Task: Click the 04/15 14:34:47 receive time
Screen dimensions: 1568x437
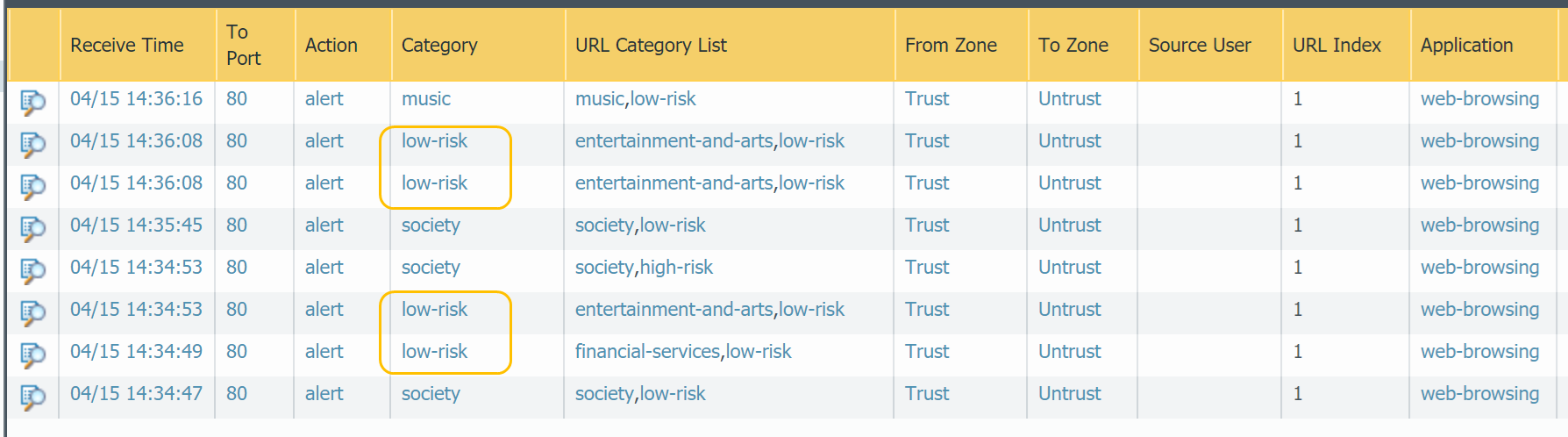Action: point(136,394)
